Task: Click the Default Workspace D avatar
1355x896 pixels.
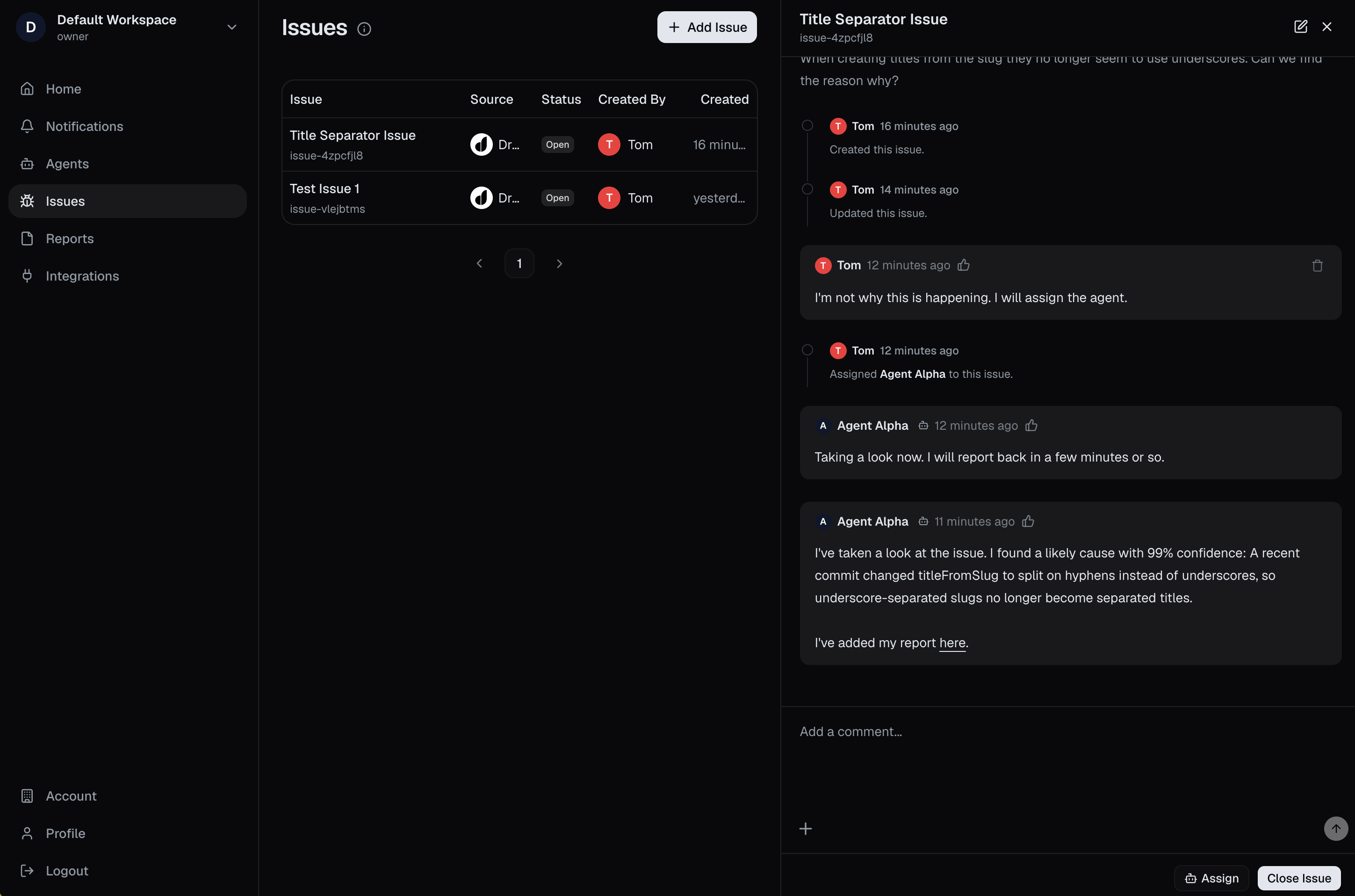Action: pyautogui.click(x=31, y=28)
